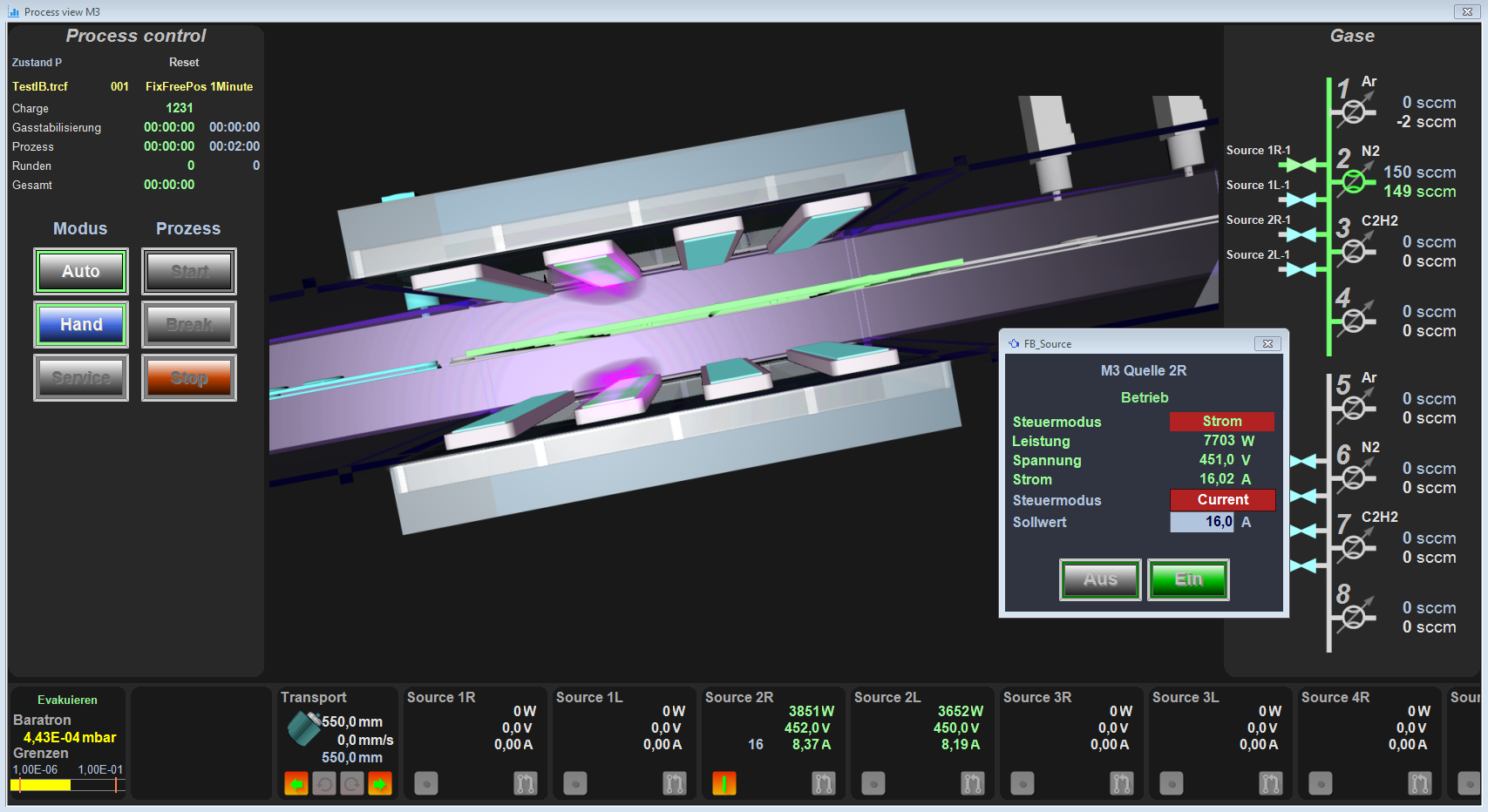The image size is (1488, 812).
Task: Click the carrier icon in the Transport panel
Action: click(302, 728)
